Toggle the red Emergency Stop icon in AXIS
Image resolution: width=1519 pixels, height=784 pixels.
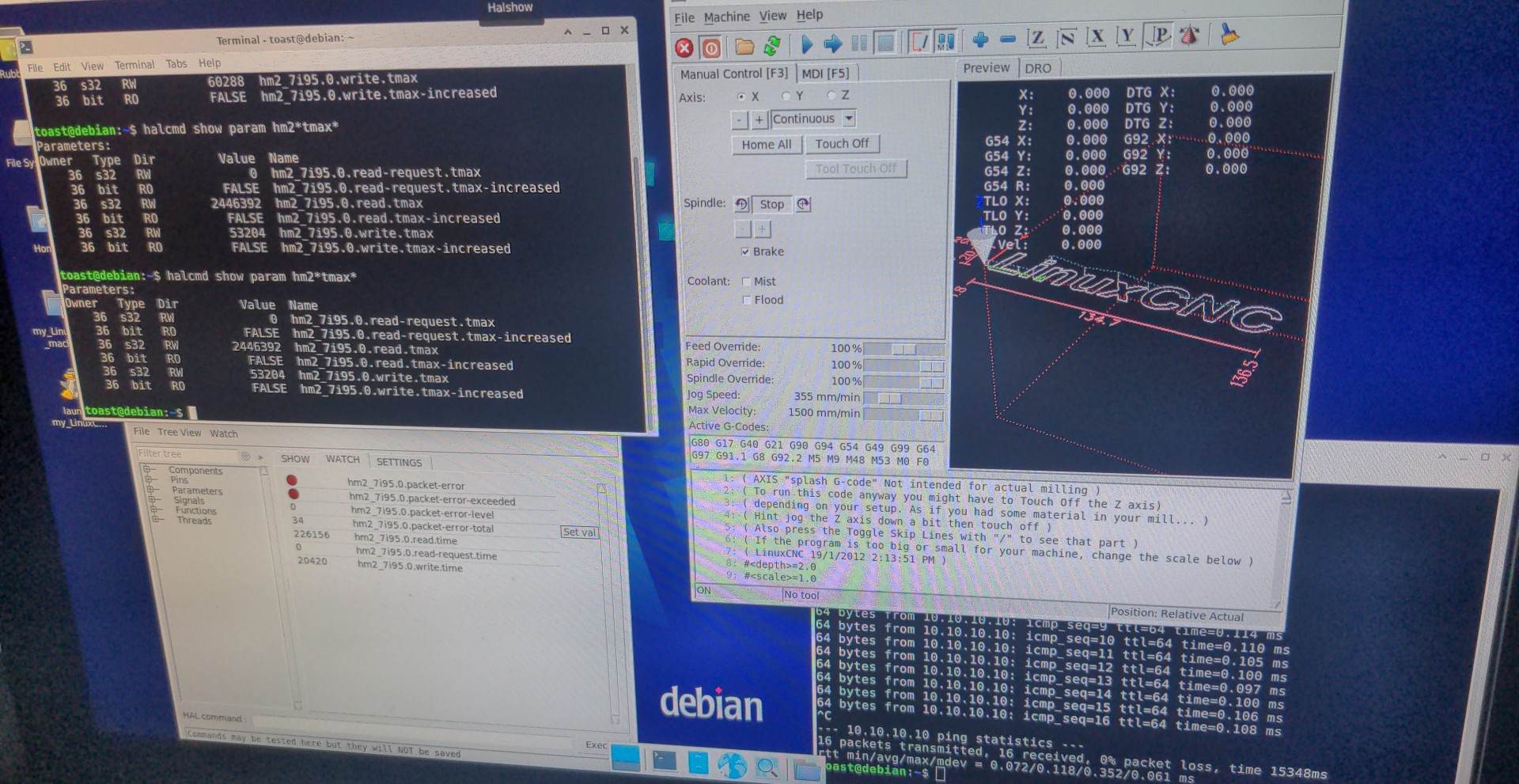pos(684,48)
